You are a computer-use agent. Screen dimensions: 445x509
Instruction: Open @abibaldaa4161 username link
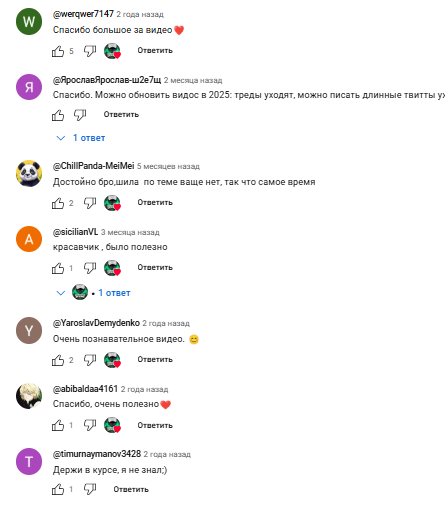(x=85, y=389)
